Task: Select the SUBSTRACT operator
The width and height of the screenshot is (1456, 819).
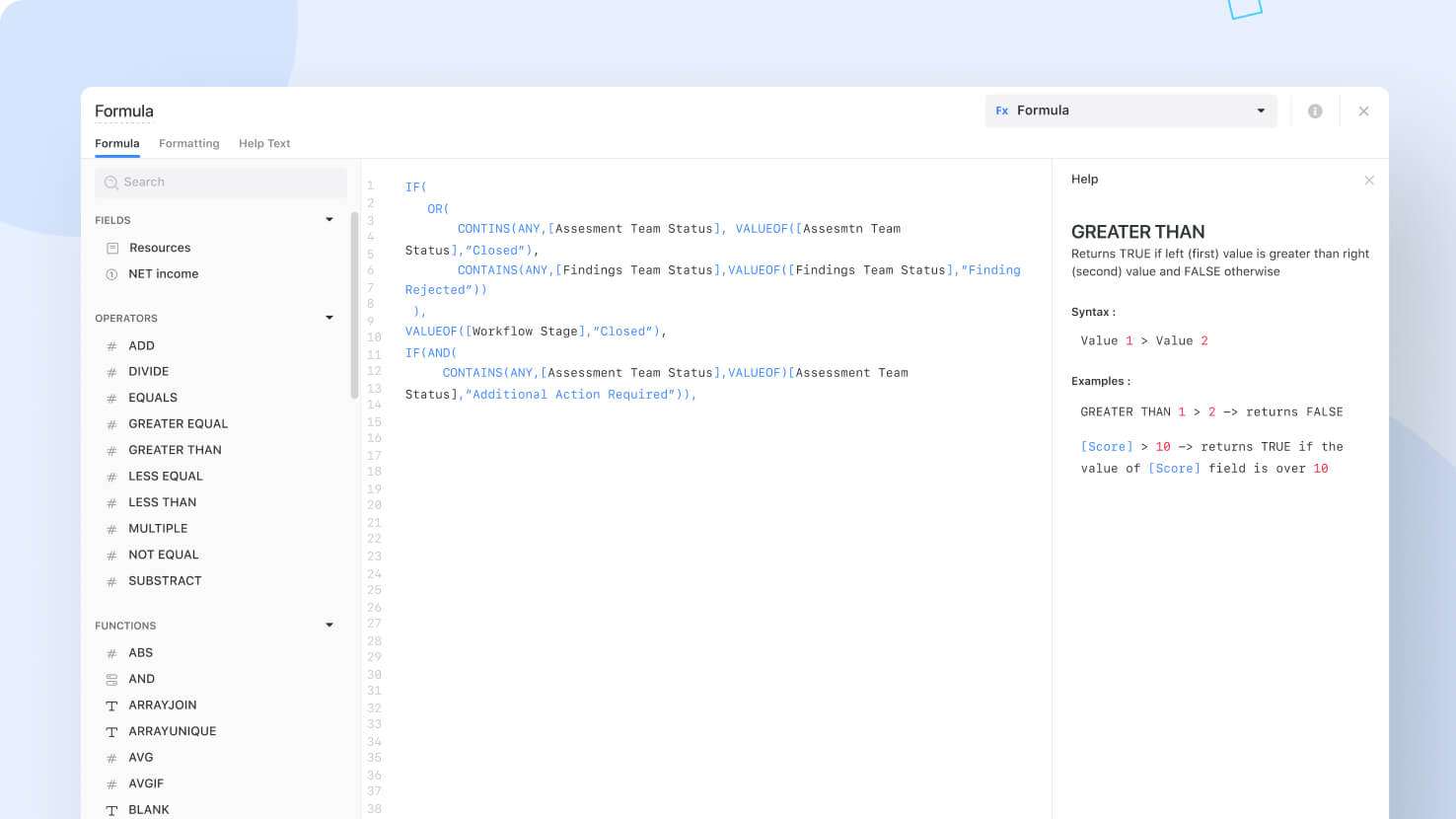Action: (x=165, y=580)
